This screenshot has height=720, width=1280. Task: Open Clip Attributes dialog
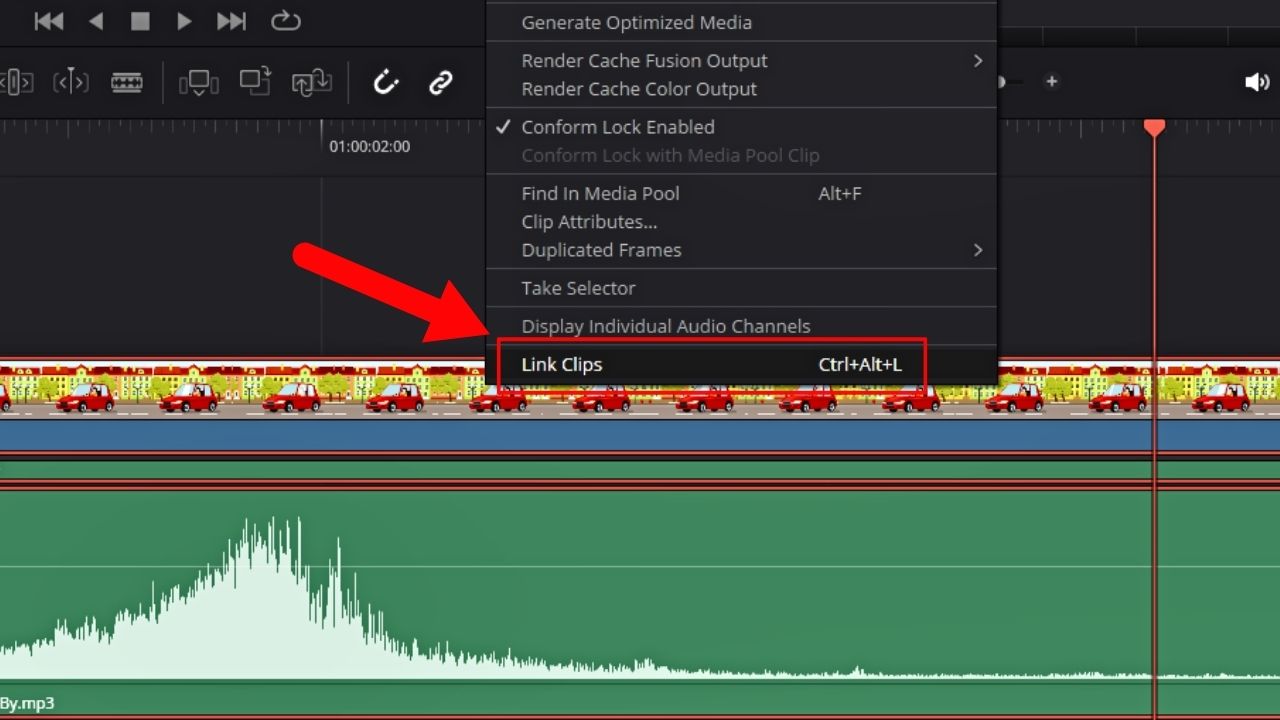pyautogui.click(x=589, y=222)
